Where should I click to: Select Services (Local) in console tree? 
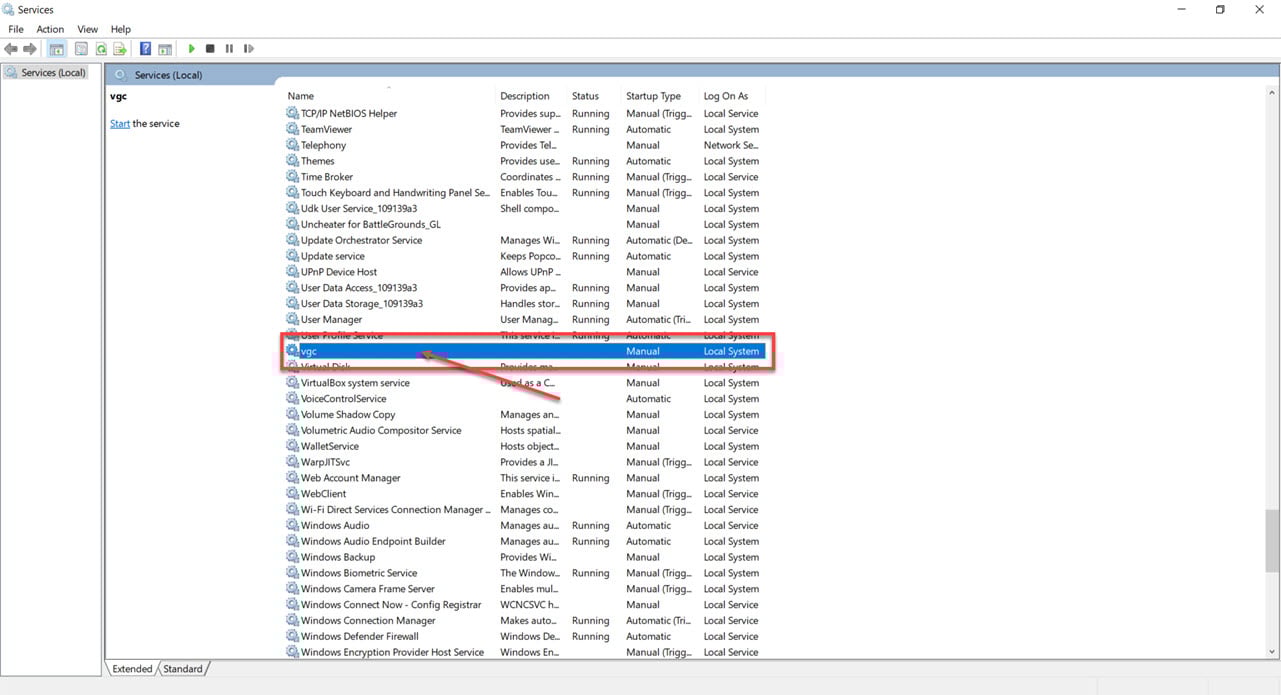53,73
